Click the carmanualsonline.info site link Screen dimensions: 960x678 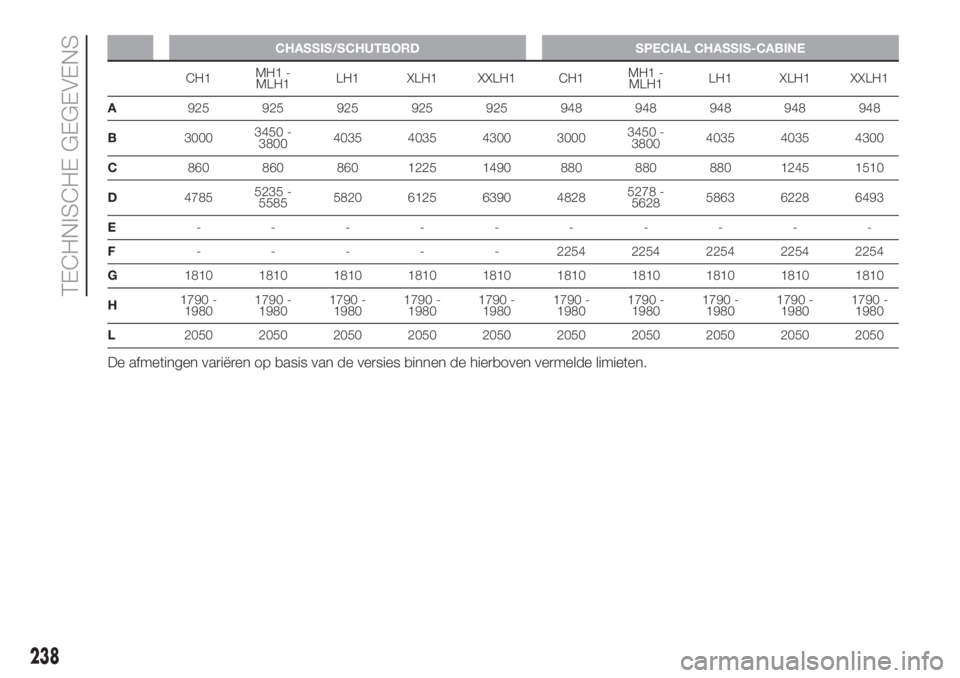(x=812, y=661)
